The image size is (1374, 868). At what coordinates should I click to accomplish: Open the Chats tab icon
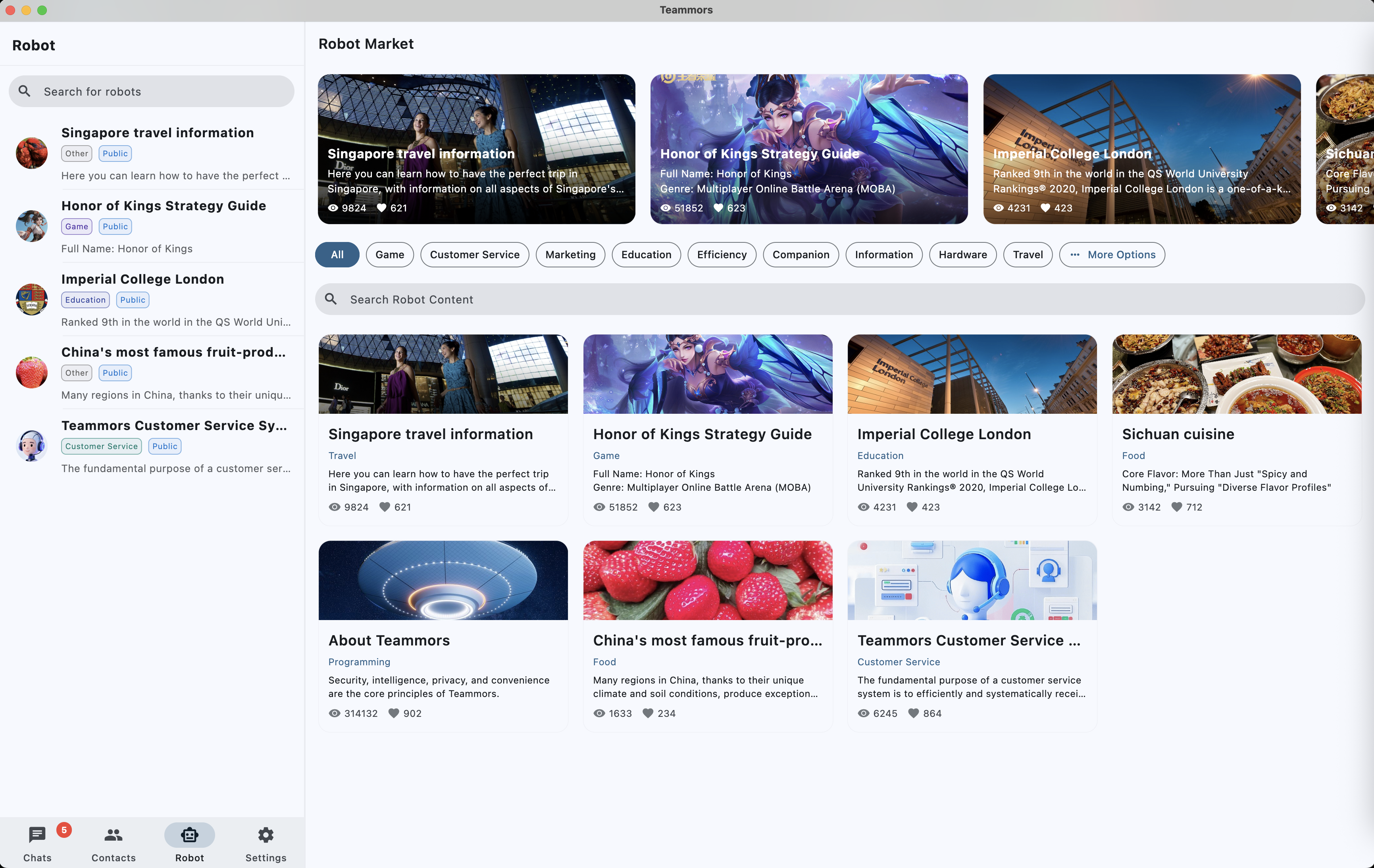37,835
